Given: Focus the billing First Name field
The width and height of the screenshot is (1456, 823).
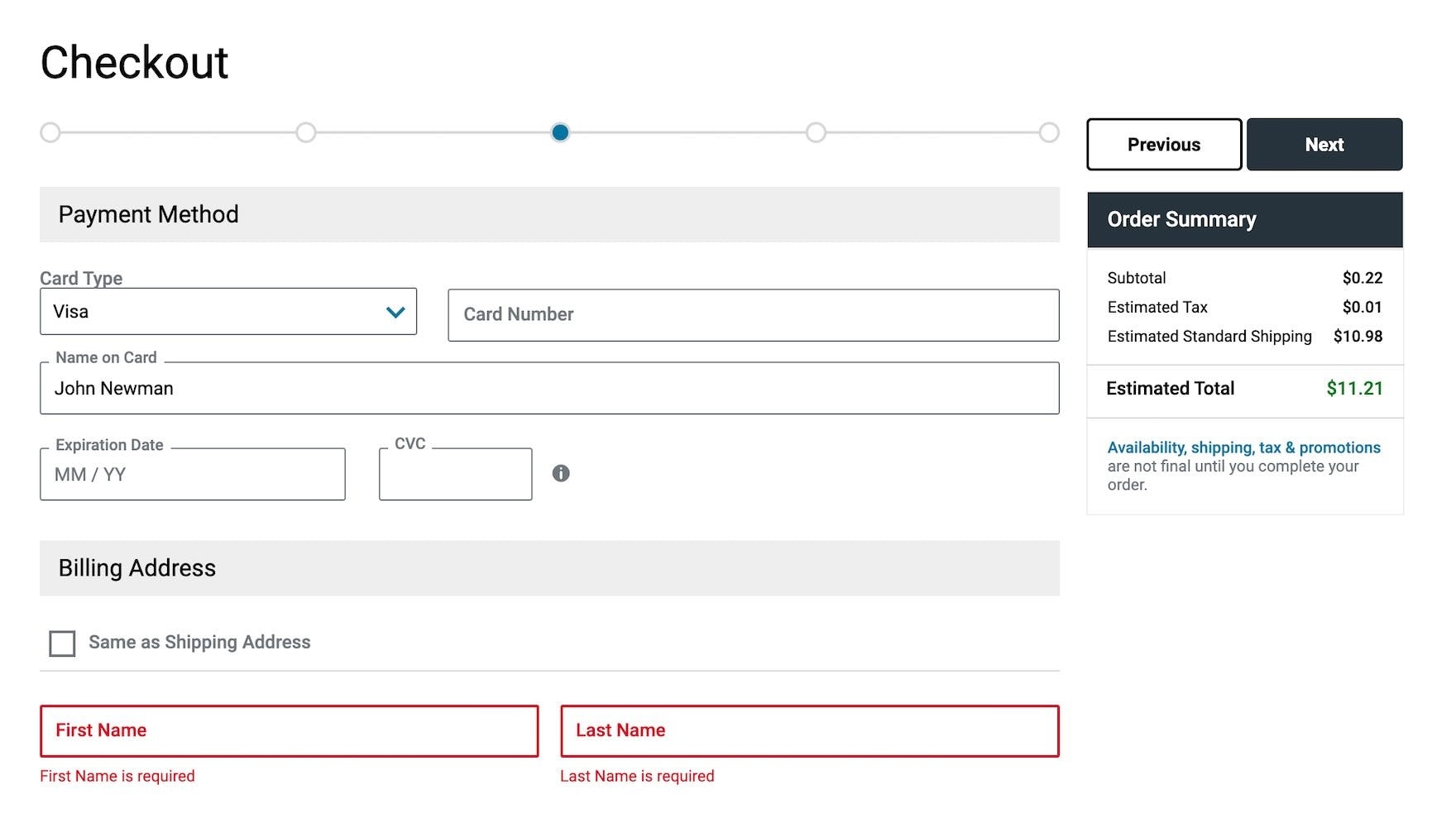Looking at the screenshot, I should coord(289,730).
